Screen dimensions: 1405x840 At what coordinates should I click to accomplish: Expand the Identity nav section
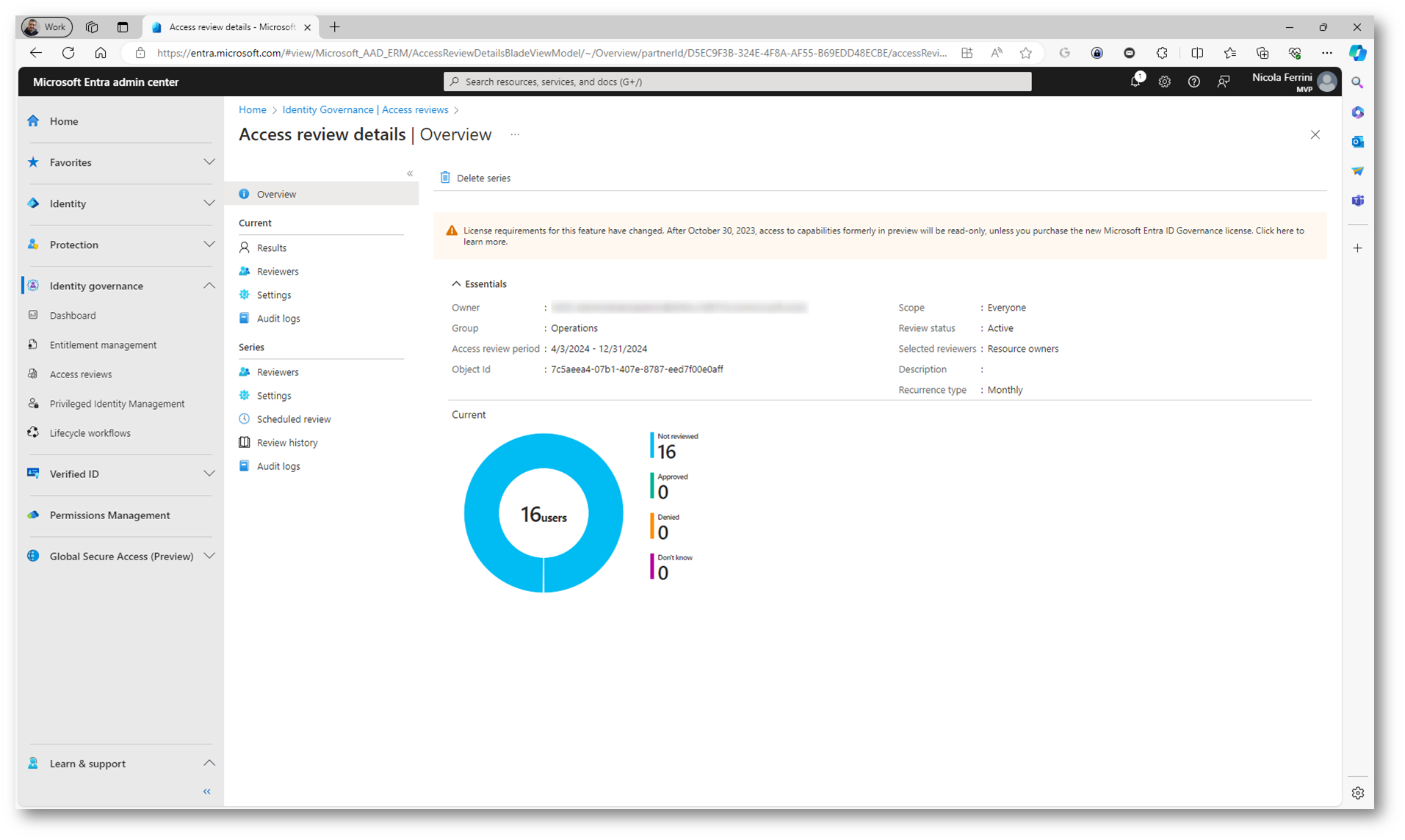pos(209,203)
